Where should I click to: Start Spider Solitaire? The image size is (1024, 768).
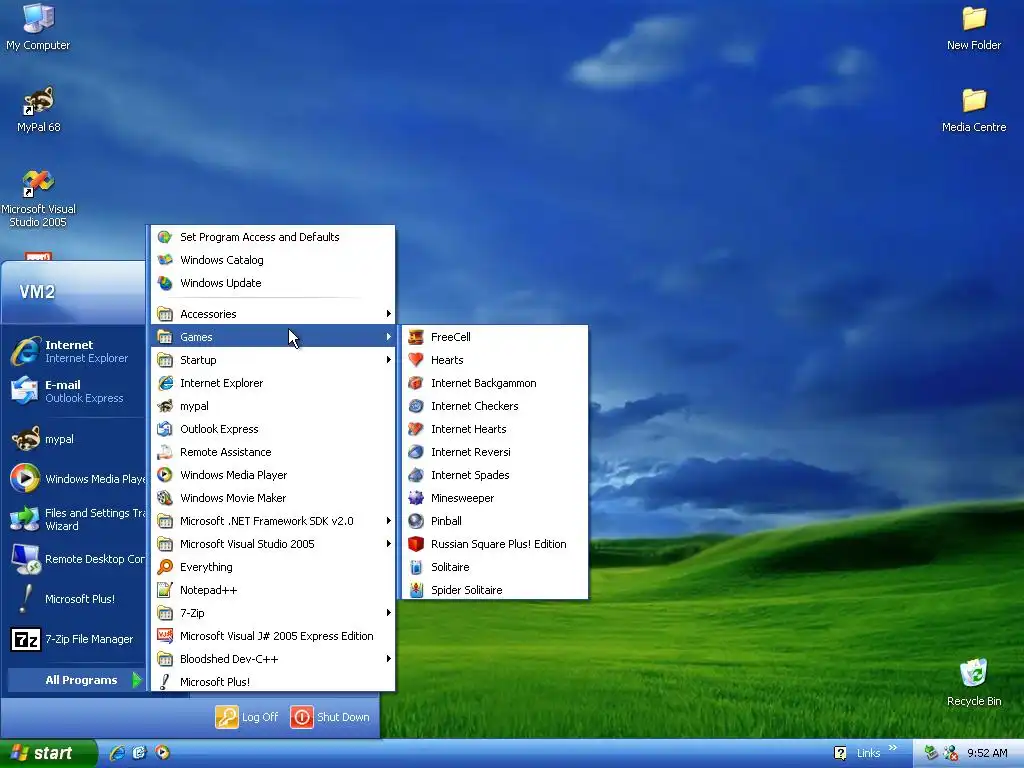494,590
